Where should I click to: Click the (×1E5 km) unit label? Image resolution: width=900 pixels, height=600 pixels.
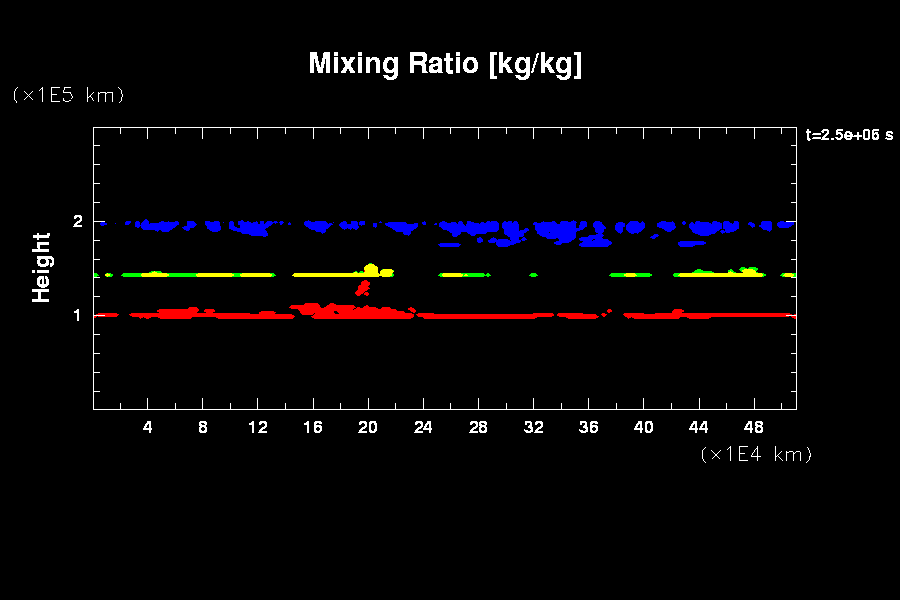(x=68, y=95)
